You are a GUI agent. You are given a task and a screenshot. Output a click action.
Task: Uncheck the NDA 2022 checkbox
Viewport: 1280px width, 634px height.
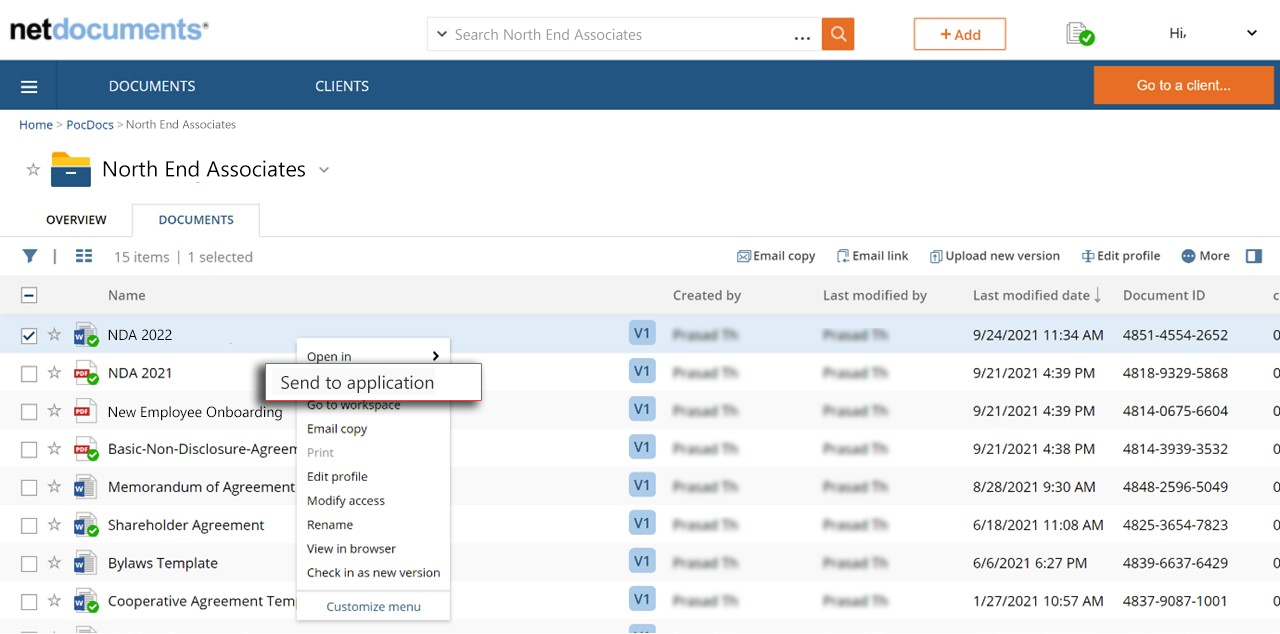[x=29, y=335]
